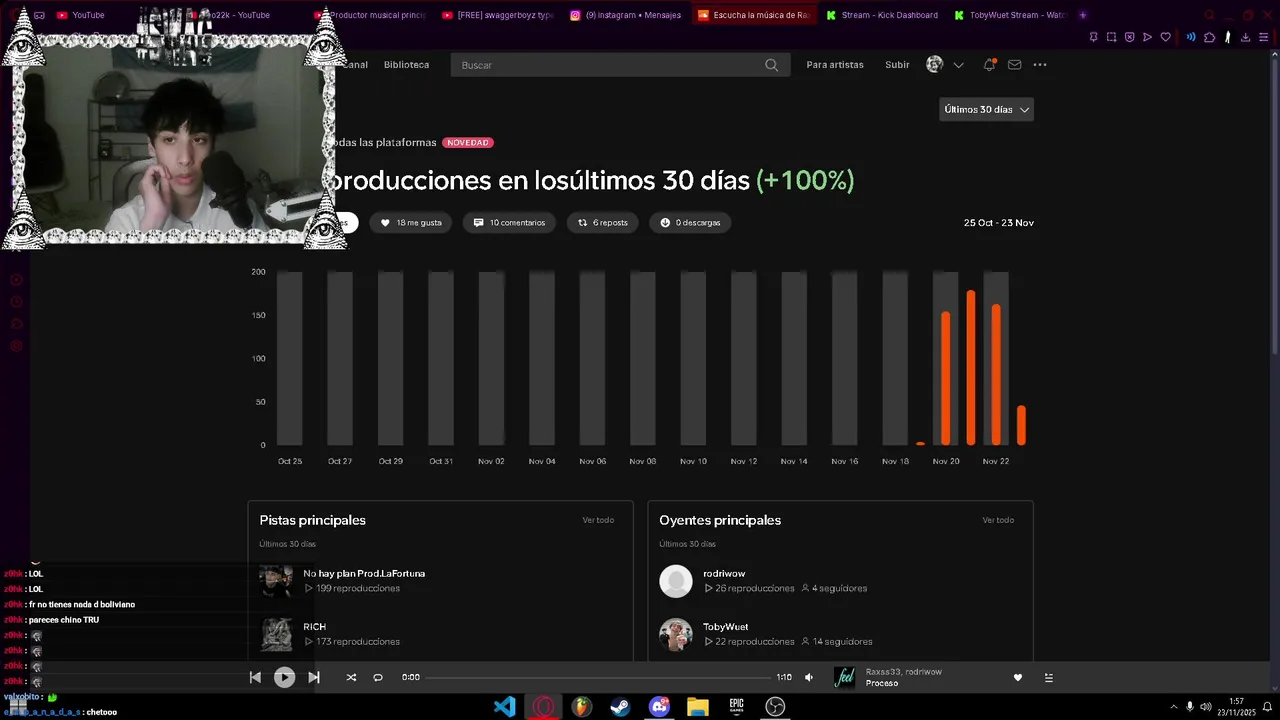This screenshot has height=720, width=1280.
Task: Select the 6 reposts filter
Action: click(602, 222)
